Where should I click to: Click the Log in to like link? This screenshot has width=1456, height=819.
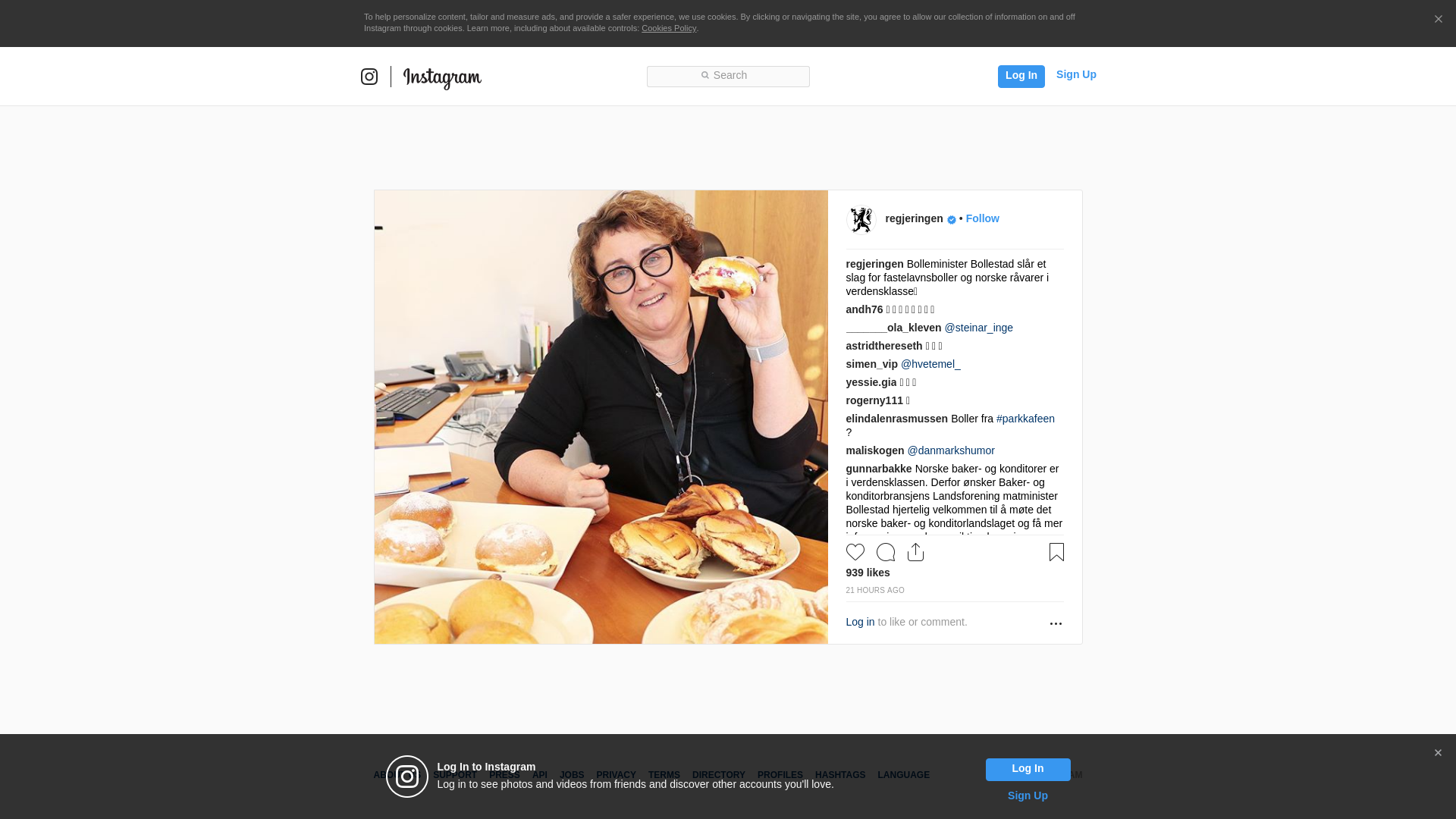pyautogui.click(x=860, y=622)
